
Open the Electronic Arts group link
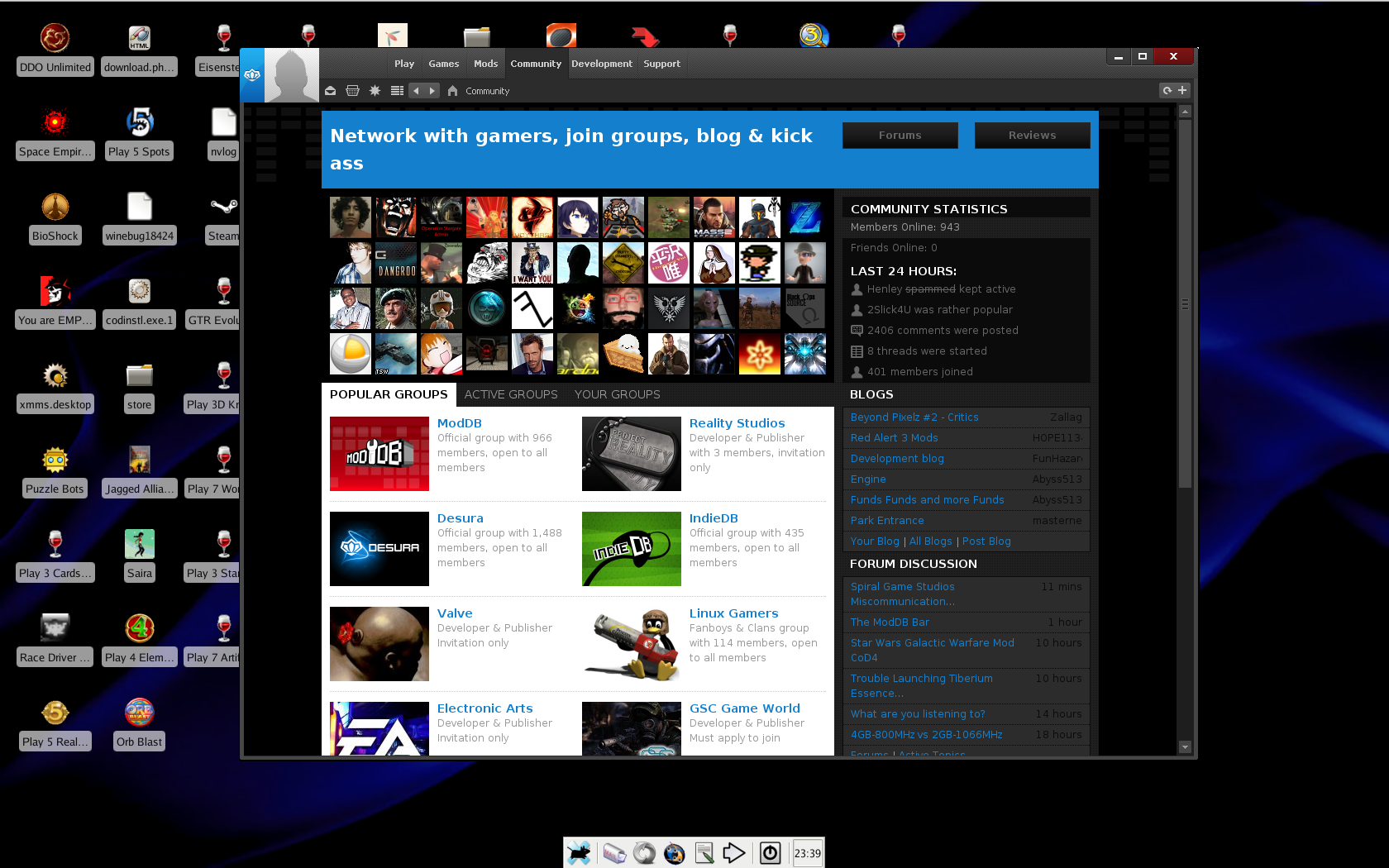pos(484,708)
